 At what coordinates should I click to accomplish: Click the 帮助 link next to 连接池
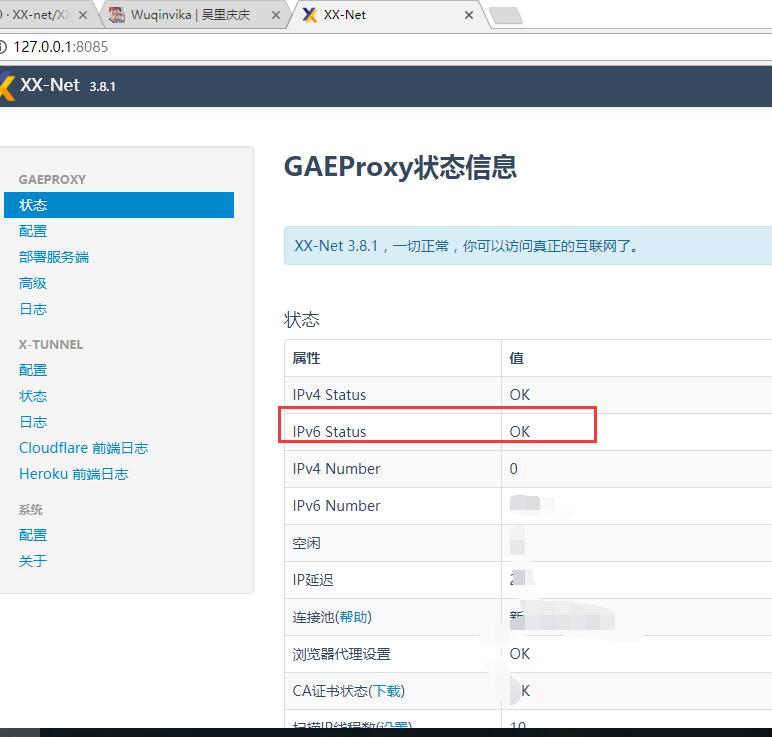[354, 617]
